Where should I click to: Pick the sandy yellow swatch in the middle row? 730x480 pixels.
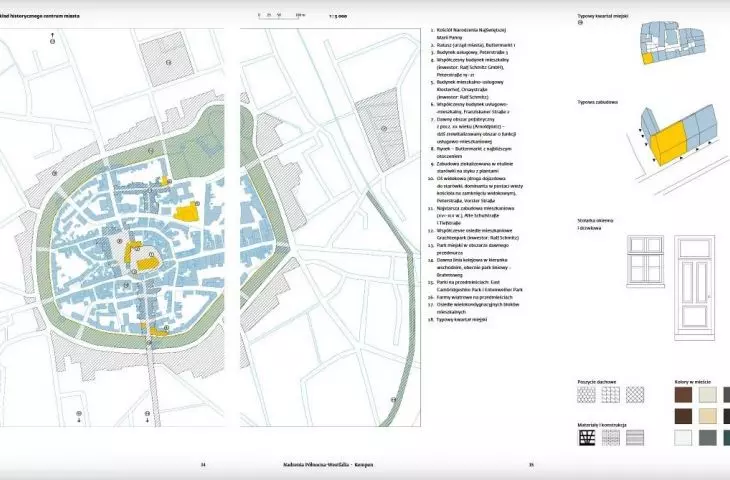tap(708, 416)
